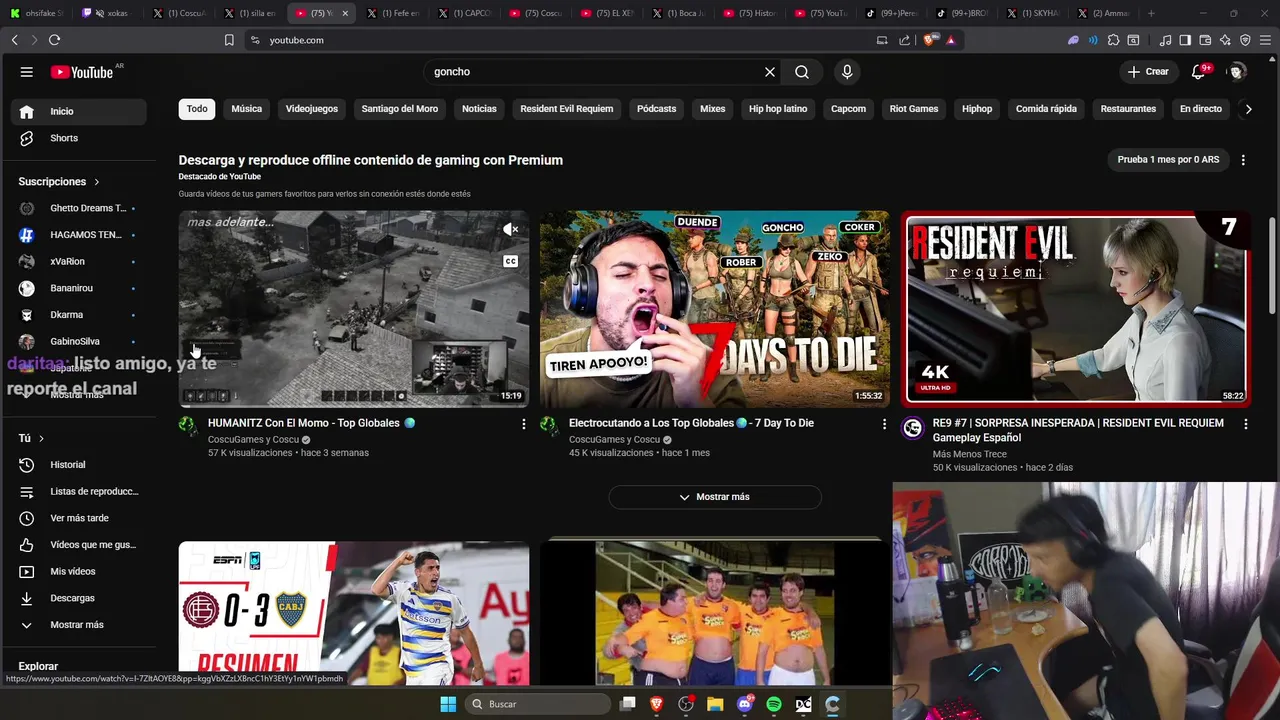
Task: Open Más Menos Trece channel link
Action: point(970,454)
